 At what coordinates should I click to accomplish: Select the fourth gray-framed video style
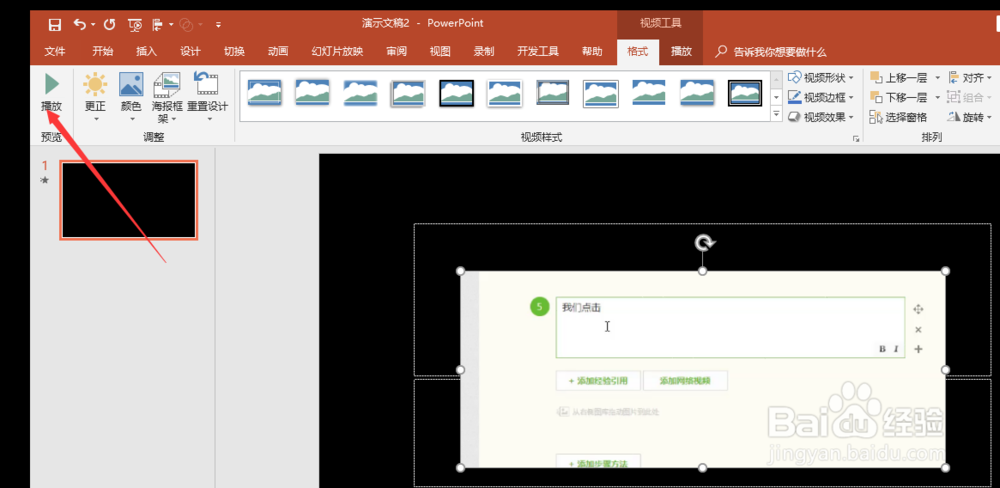tap(408, 93)
